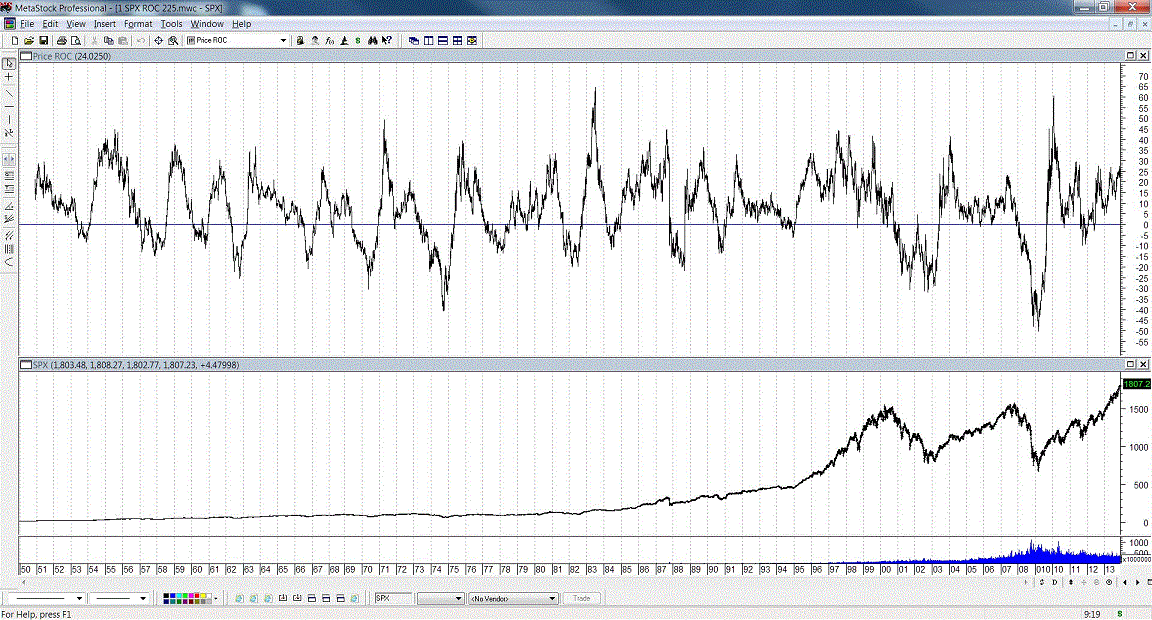Click the binoculars search icon
This screenshot has width=1152, height=620.
pyautogui.click(x=372, y=40)
